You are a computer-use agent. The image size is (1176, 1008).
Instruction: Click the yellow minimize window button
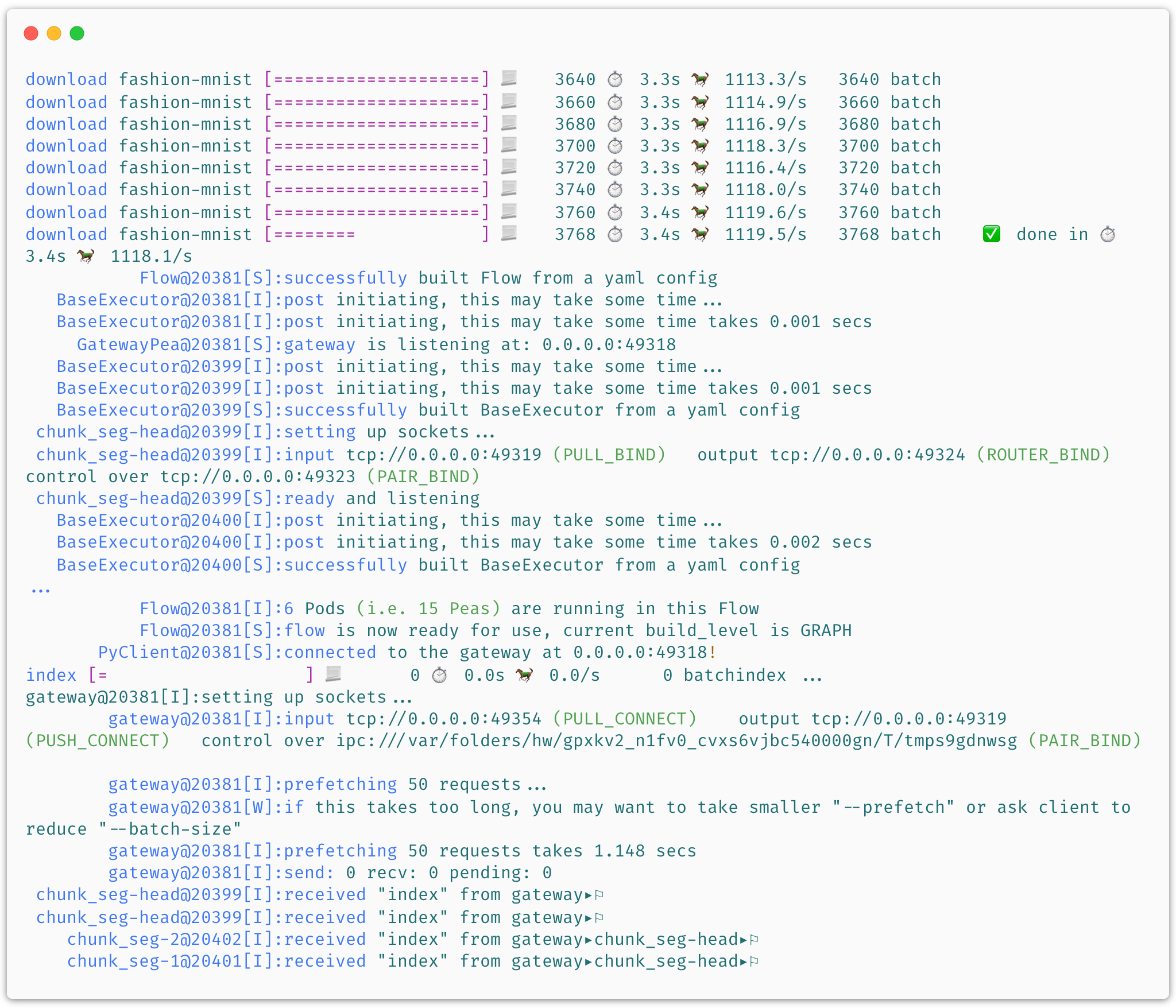coord(54,33)
